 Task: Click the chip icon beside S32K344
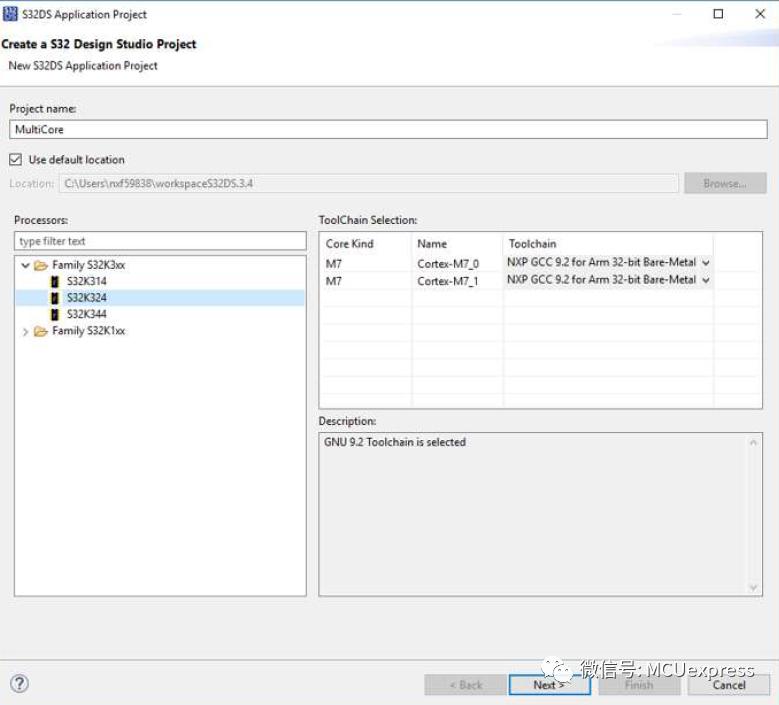click(x=55, y=314)
